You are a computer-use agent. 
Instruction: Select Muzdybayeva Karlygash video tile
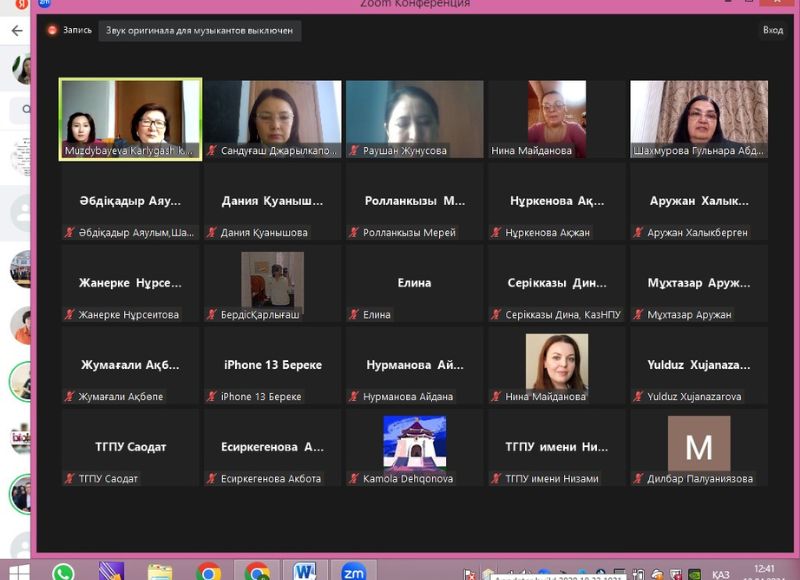pyautogui.click(x=130, y=119)
